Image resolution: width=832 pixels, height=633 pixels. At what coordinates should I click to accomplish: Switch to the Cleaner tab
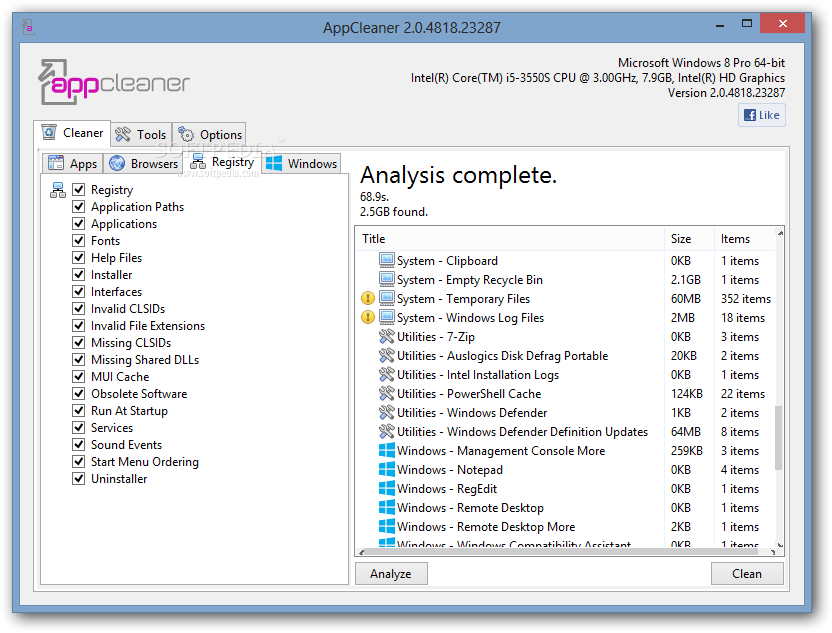72,133
